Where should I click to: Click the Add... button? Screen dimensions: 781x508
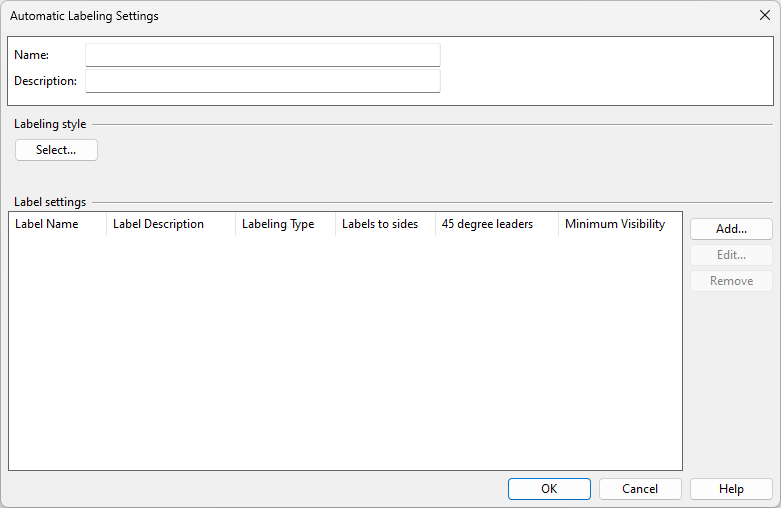731,229
